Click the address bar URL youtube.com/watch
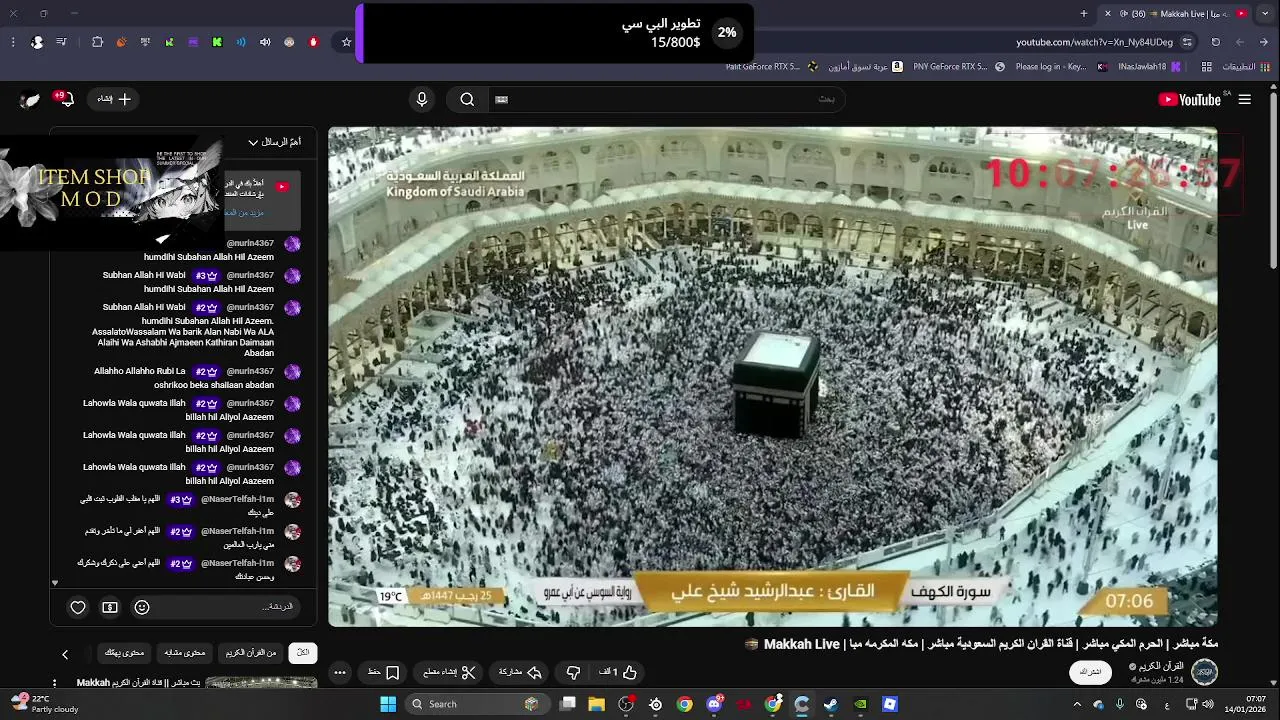This screenshot has width=1280, height=720. [x=1094, y=42]
